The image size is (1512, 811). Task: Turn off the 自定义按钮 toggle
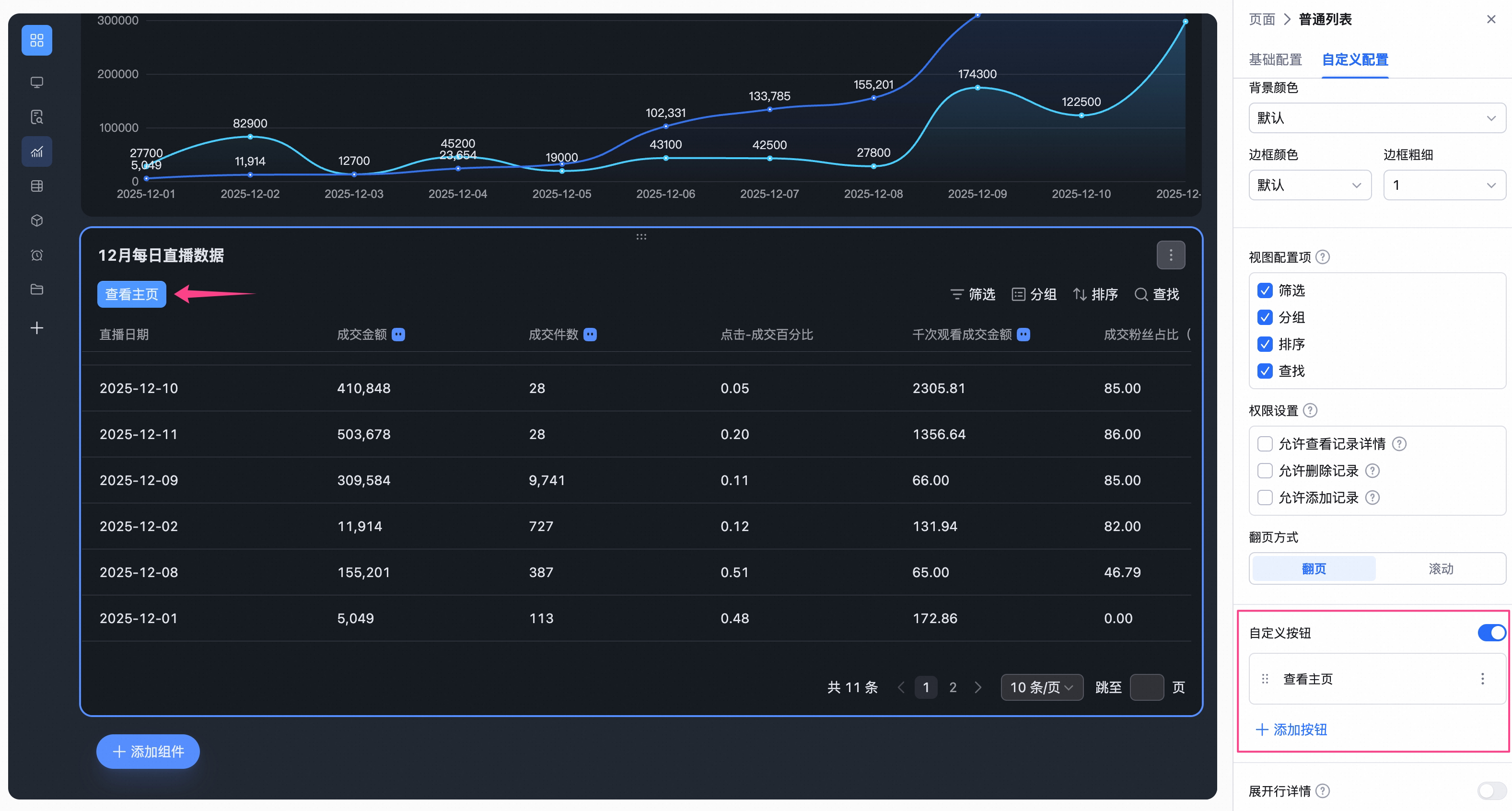click(x=1491, y=633)
